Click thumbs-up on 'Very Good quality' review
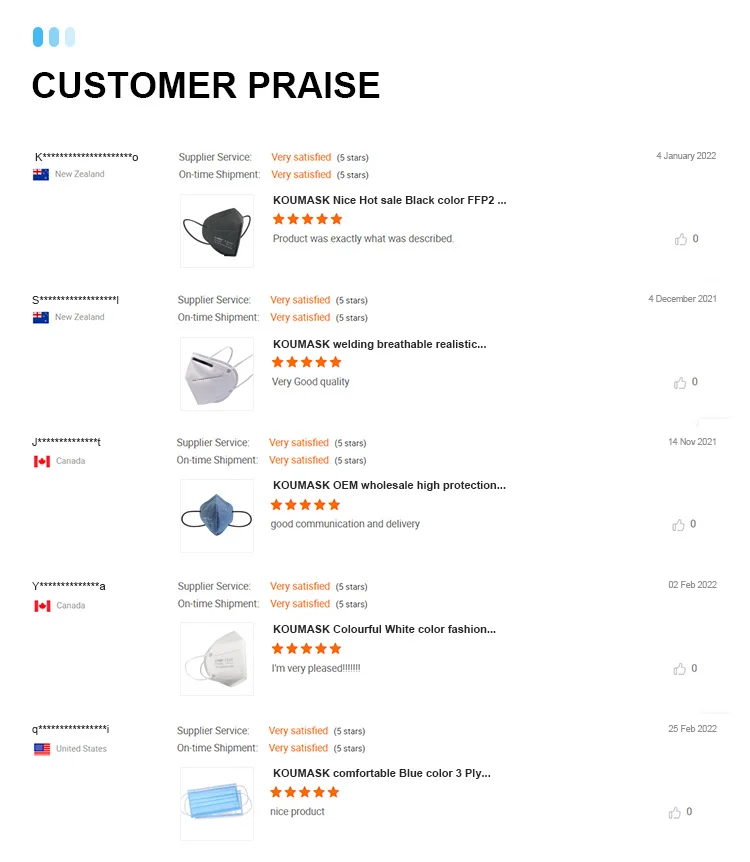Viewport: 750px width, 862px height. tap(680, 382)
